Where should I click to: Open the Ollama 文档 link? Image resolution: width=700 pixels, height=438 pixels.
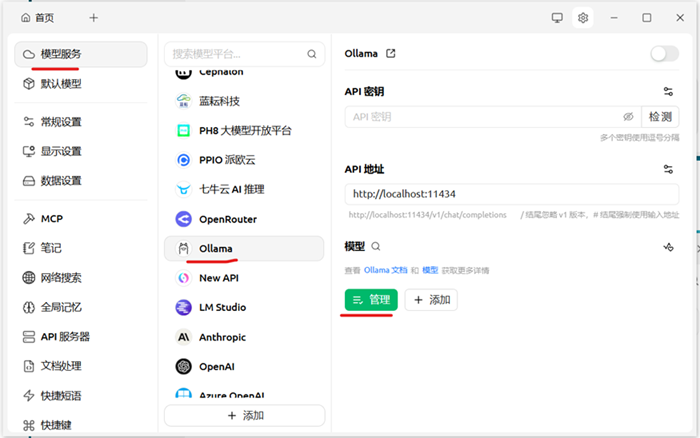pyautogui.click(x=385, y=270)
